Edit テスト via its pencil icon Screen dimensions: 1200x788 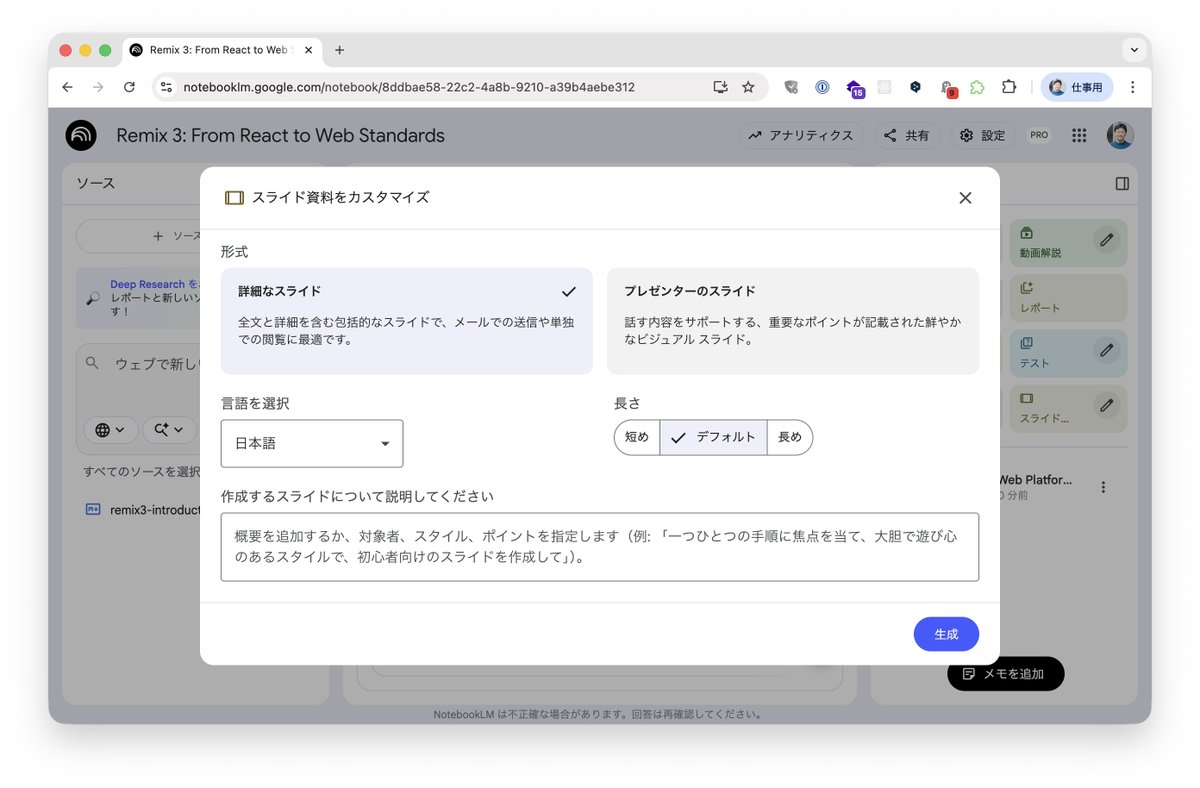(1105, 352)
